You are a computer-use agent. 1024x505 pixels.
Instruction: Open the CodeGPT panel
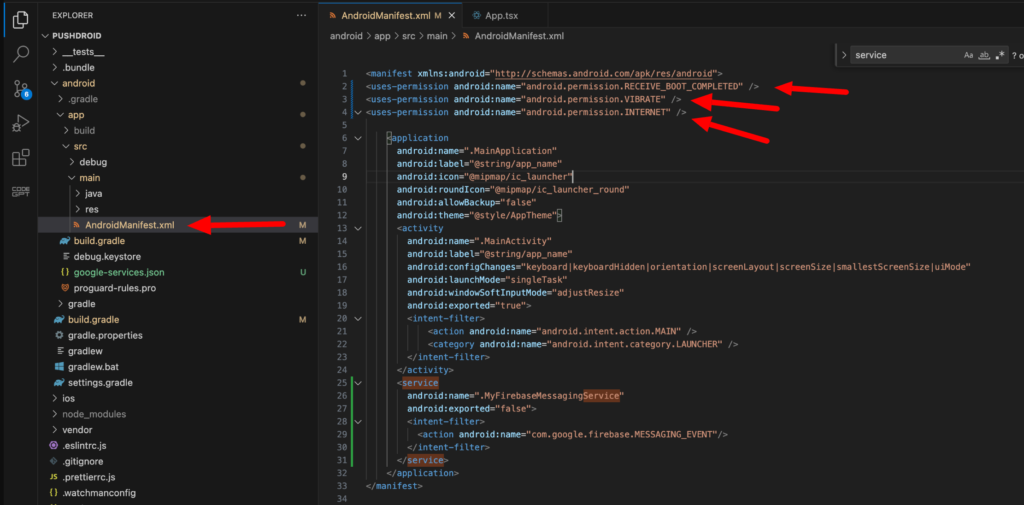point(20,191)
